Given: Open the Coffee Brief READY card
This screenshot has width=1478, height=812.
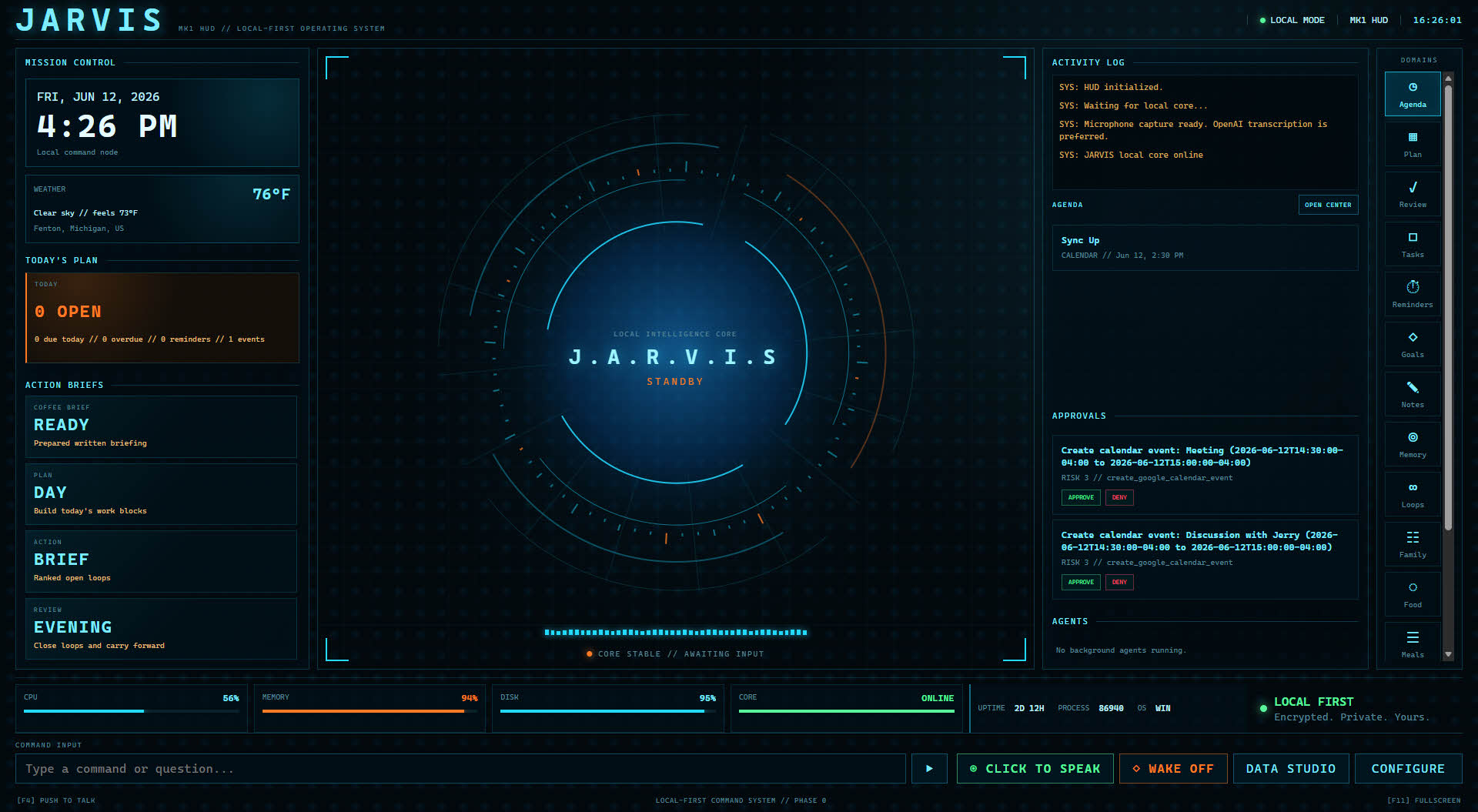Looking at the screenshot, I should 161,426.
